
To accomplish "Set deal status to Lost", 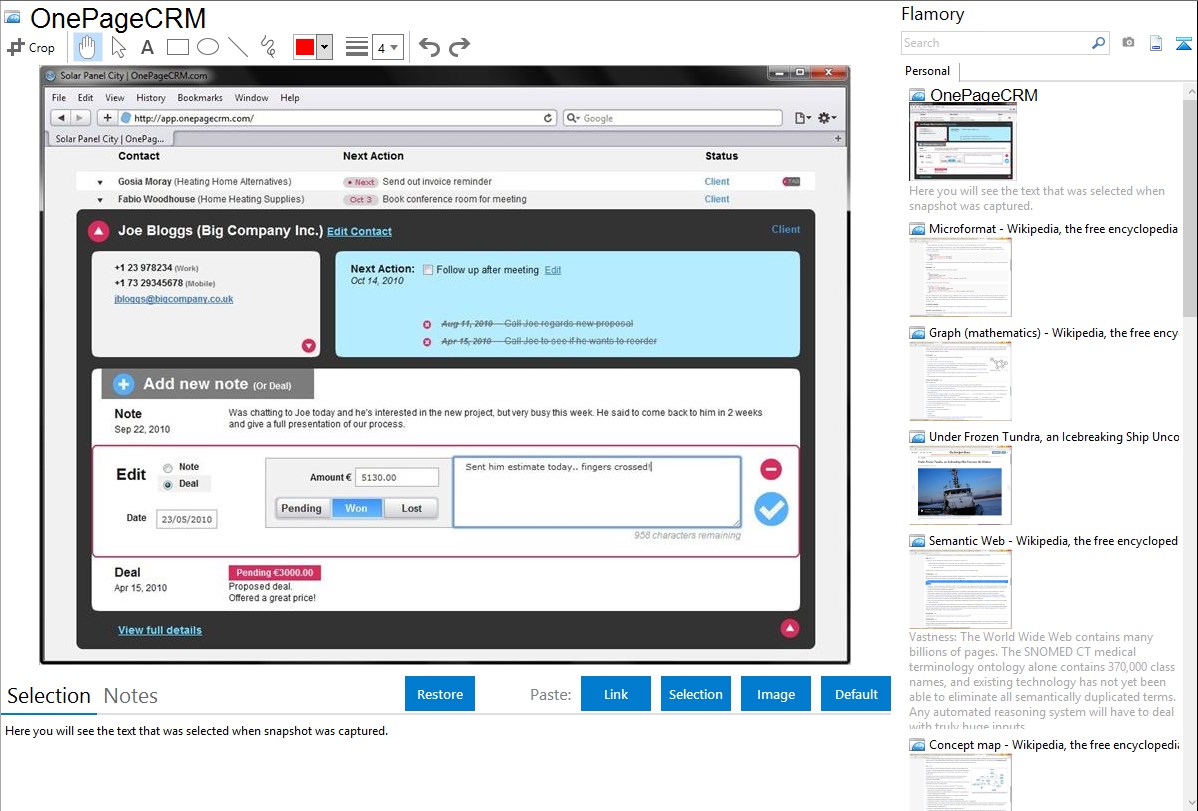I will click(x=411, y=508).
